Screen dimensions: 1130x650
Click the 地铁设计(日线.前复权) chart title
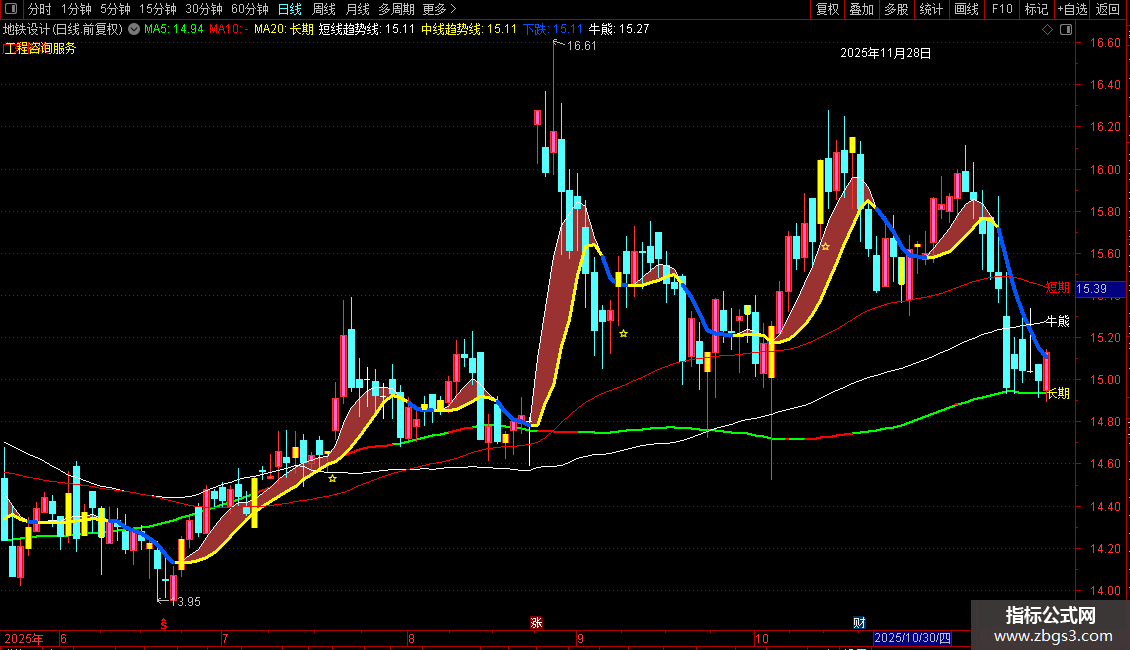click(63, 29)
